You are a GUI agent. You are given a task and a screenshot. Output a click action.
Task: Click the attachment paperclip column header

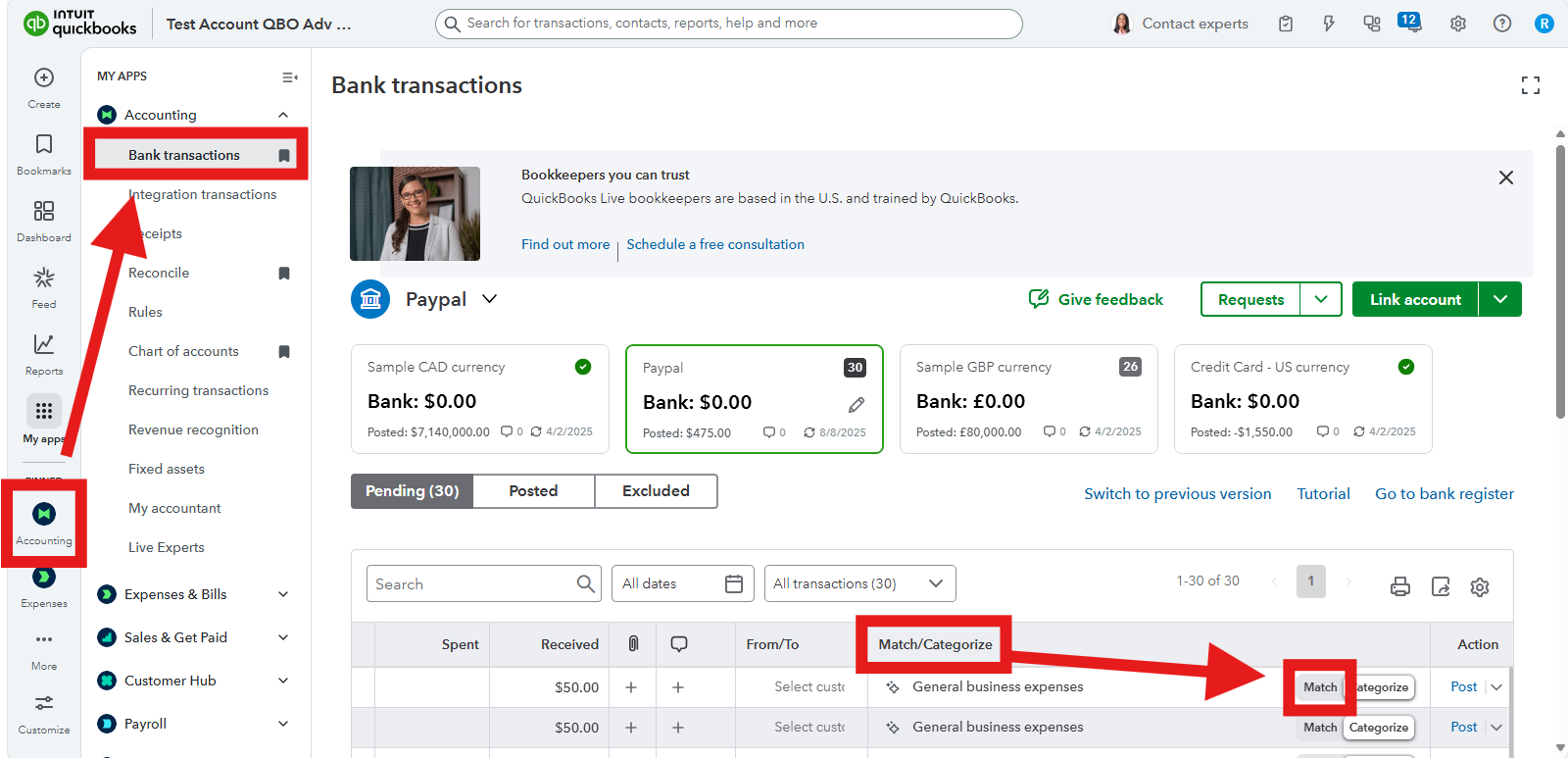click(x=633, y=644)
